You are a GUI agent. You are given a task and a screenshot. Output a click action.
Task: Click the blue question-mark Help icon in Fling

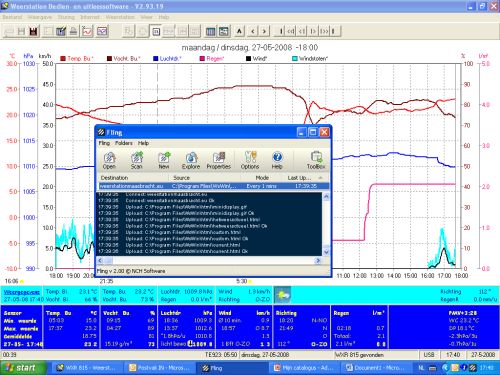tap(277, 160)
